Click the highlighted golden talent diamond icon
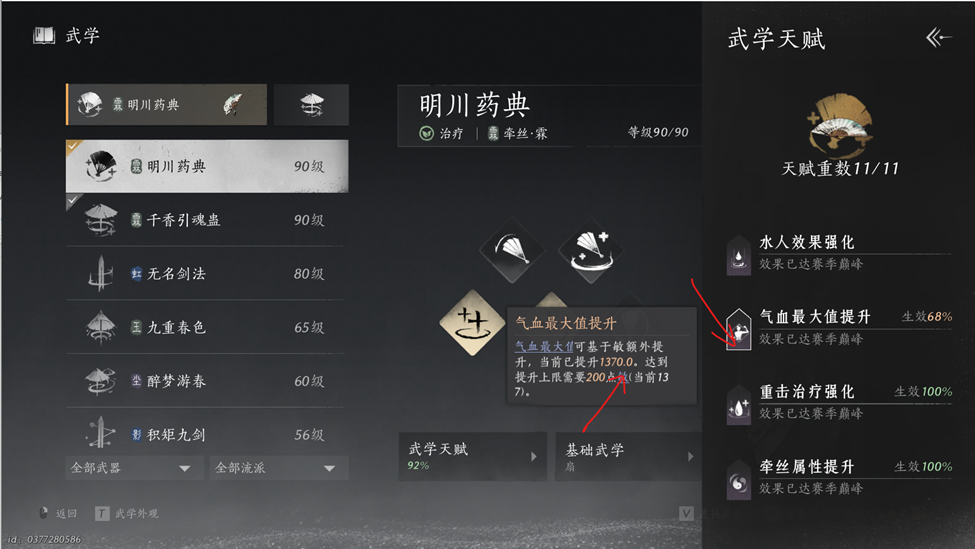This screenshot has height=549, width=975. coord(473,322)
